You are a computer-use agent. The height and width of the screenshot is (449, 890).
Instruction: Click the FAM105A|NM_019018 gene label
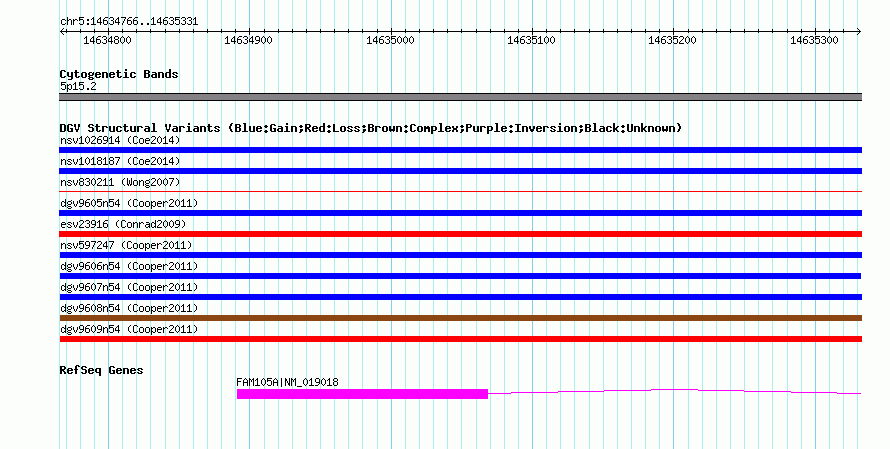[287, 382]
